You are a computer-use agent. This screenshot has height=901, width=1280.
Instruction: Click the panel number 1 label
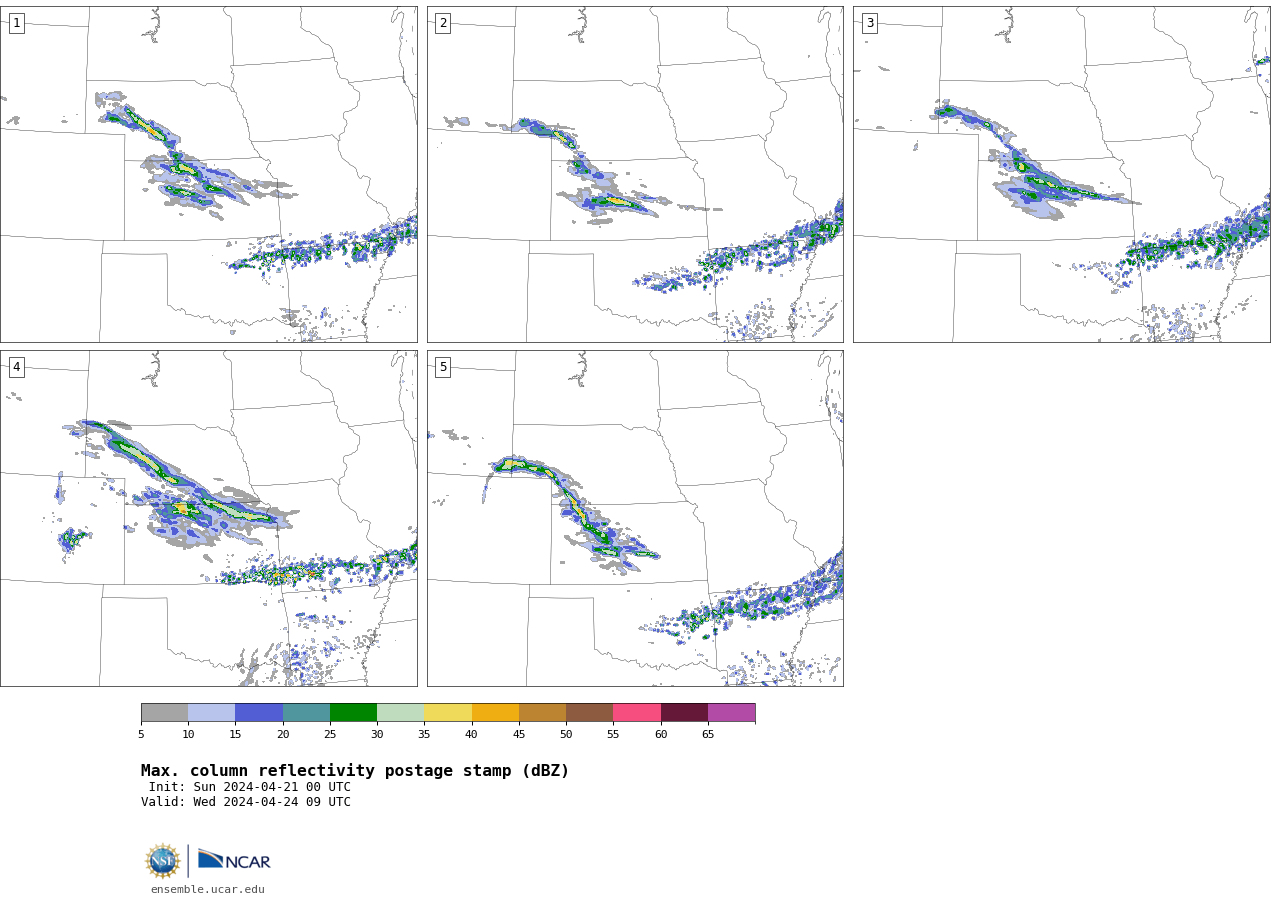pyautogui.click(x=16, y=23)
